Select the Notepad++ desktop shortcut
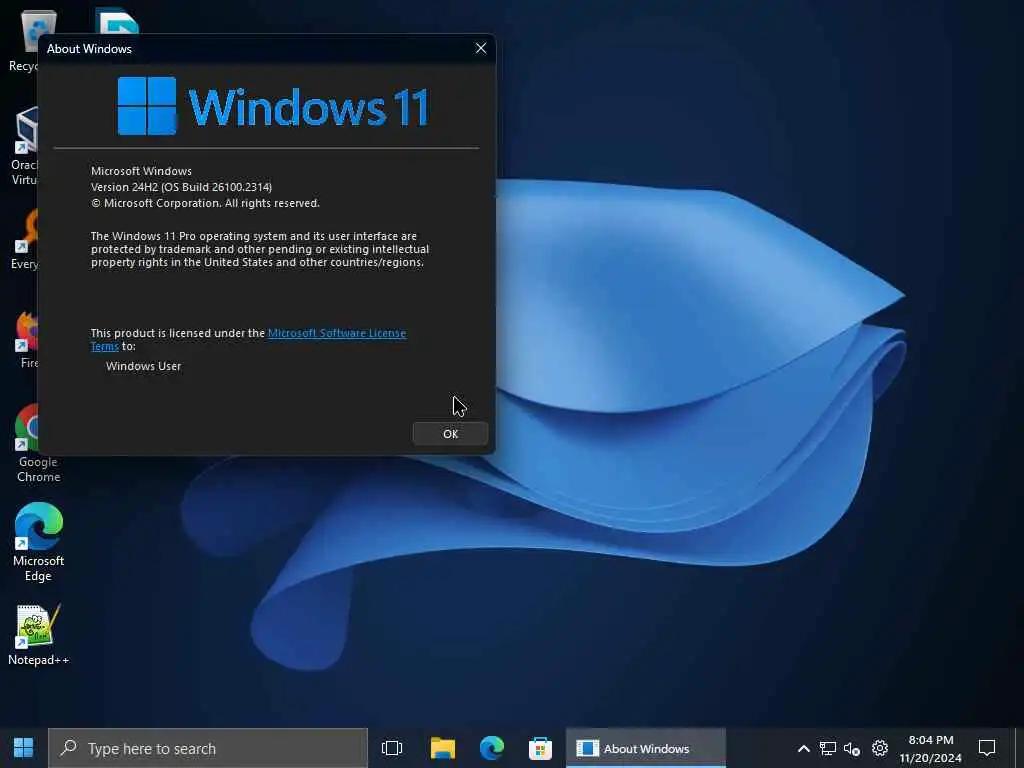Screen dimensions: 1024x768 click(x=38, y=635)
